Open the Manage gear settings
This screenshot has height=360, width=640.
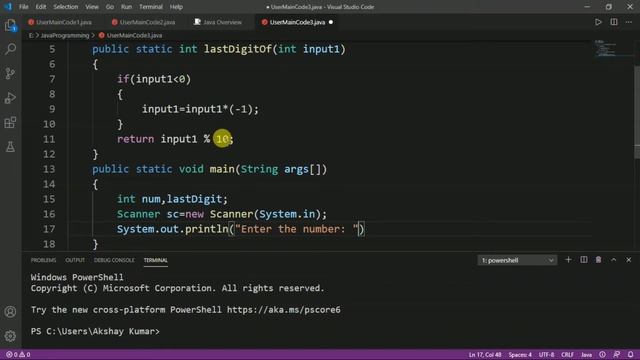10,336
